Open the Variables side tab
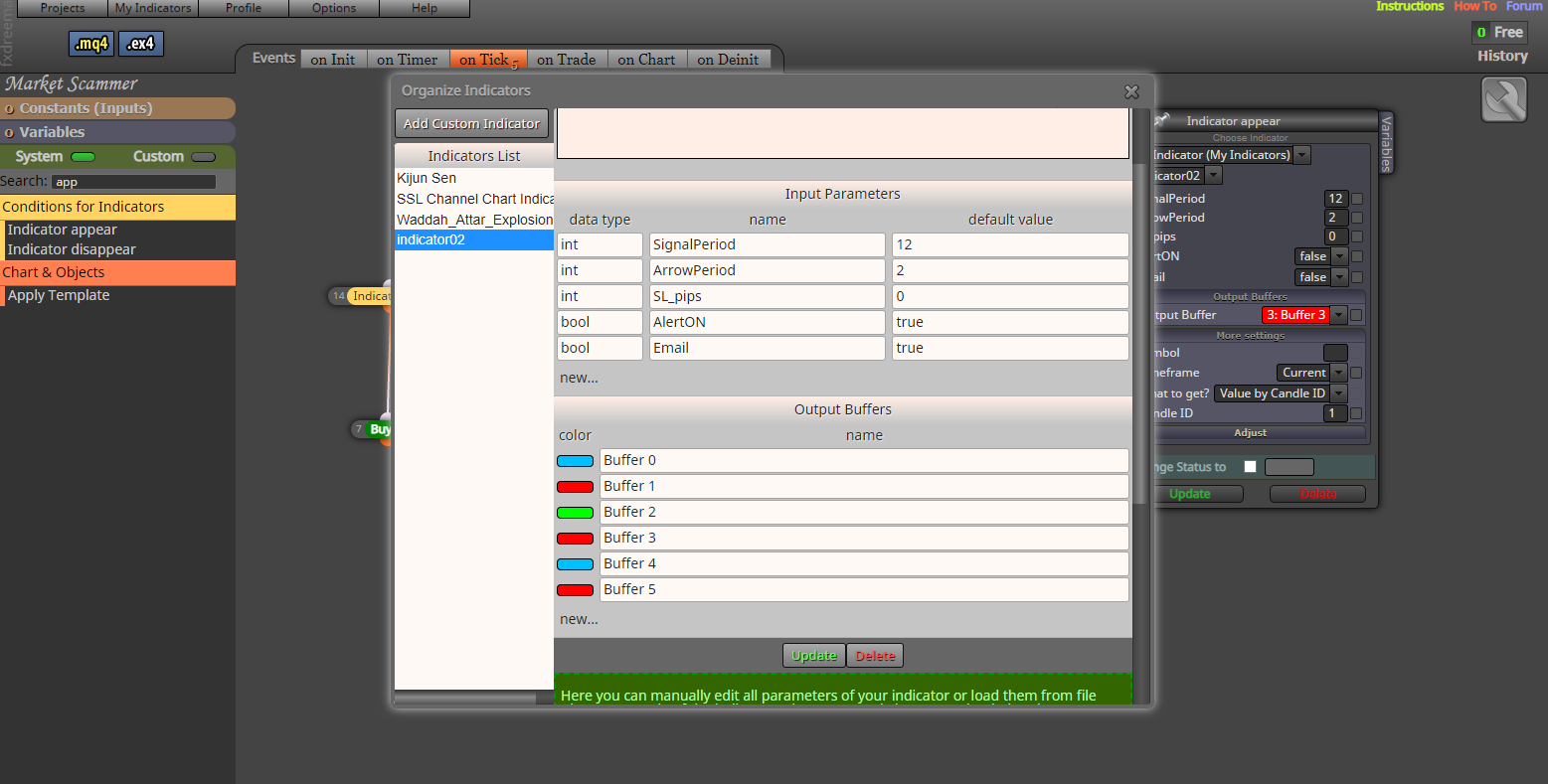The image size is (1548, 784). (x=1386, y=143)
